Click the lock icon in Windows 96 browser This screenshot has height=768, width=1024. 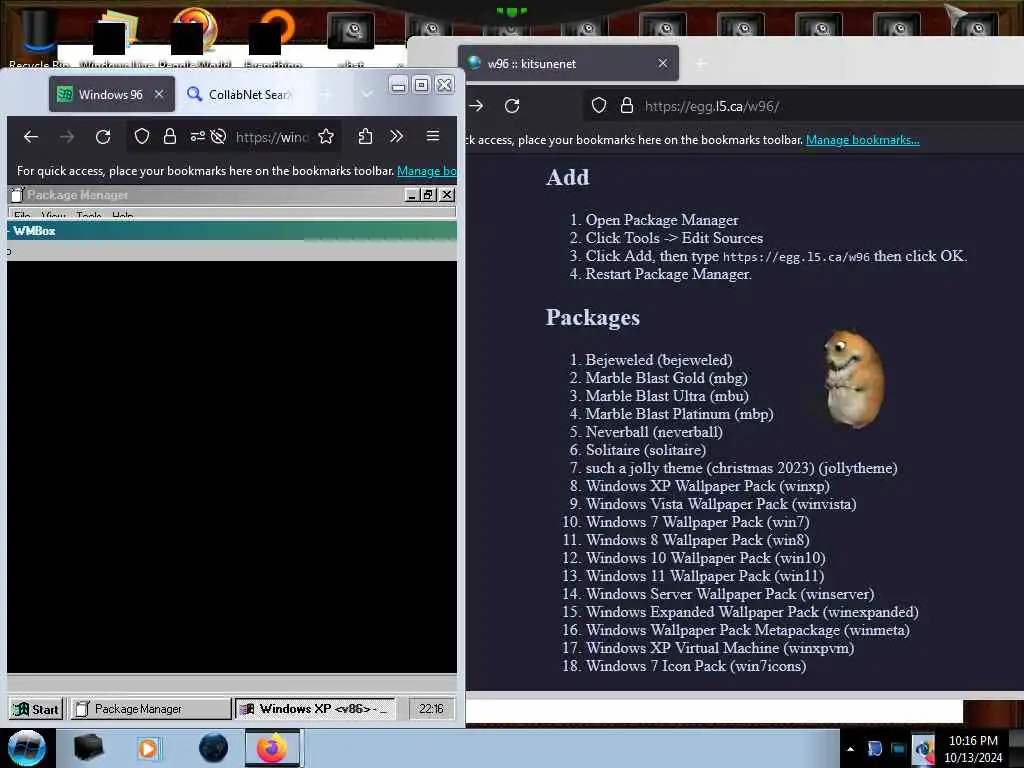tap(170, 136)
